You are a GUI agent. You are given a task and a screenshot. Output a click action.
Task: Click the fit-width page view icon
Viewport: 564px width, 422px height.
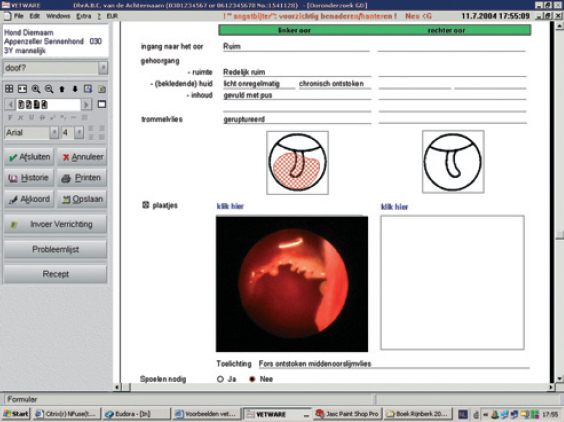pyautogui.click(x=22, y=89)
